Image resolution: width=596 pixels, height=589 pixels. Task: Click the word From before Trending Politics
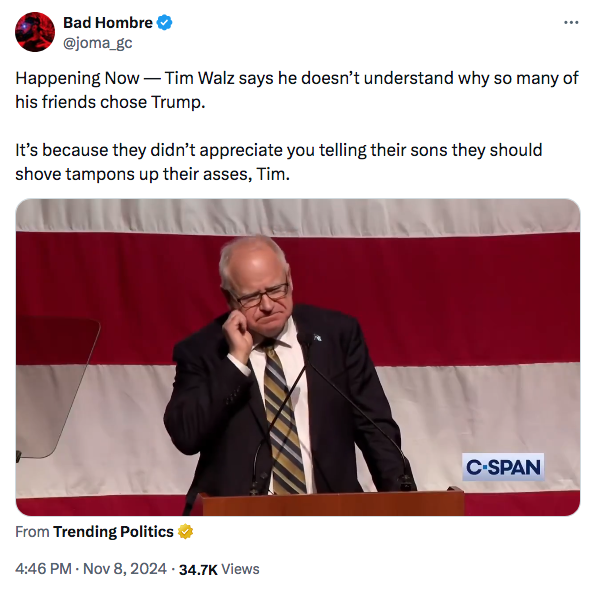(32, 532)
